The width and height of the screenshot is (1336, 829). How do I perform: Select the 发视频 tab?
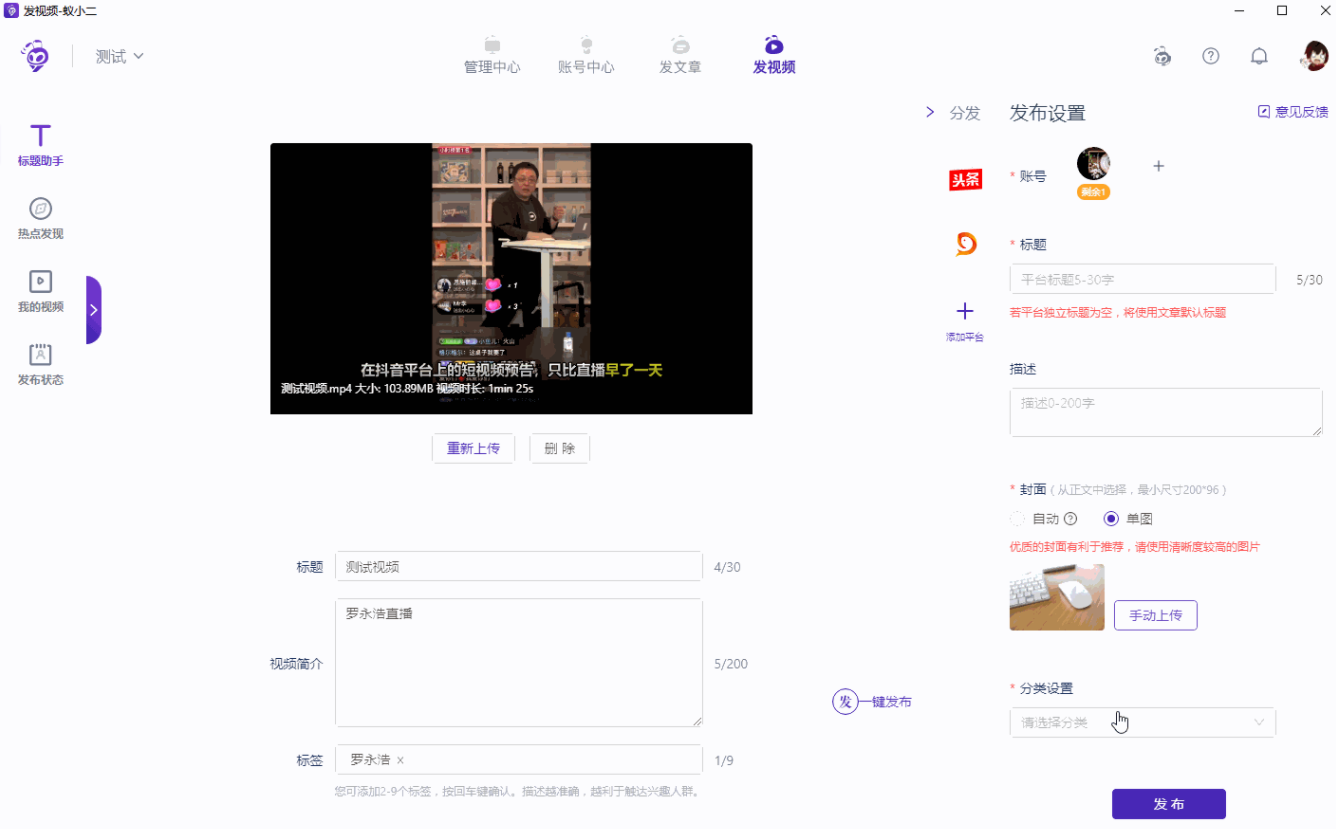(774, 56)
